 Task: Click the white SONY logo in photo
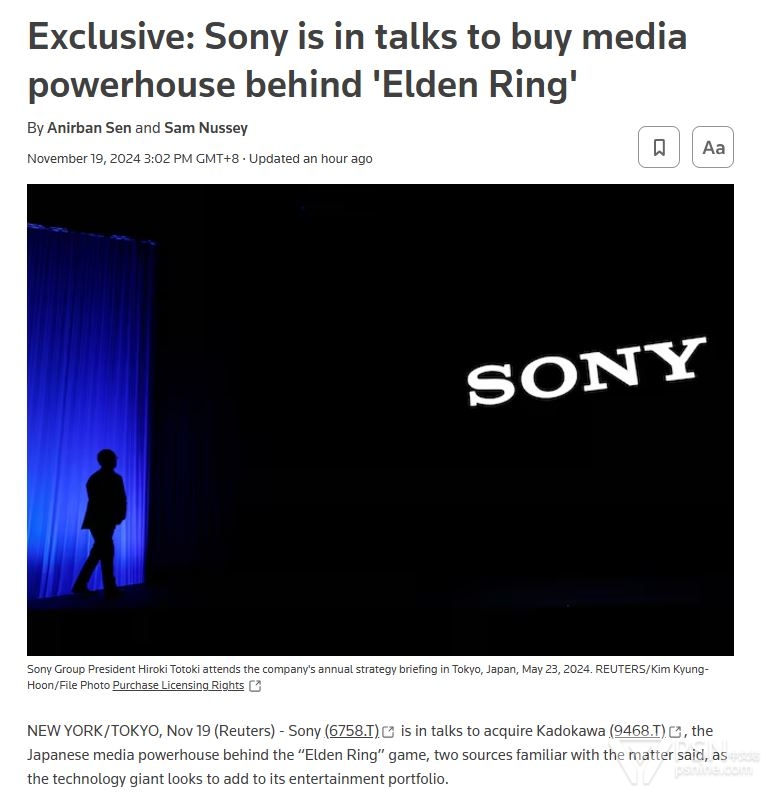click(x=586, y=371)
